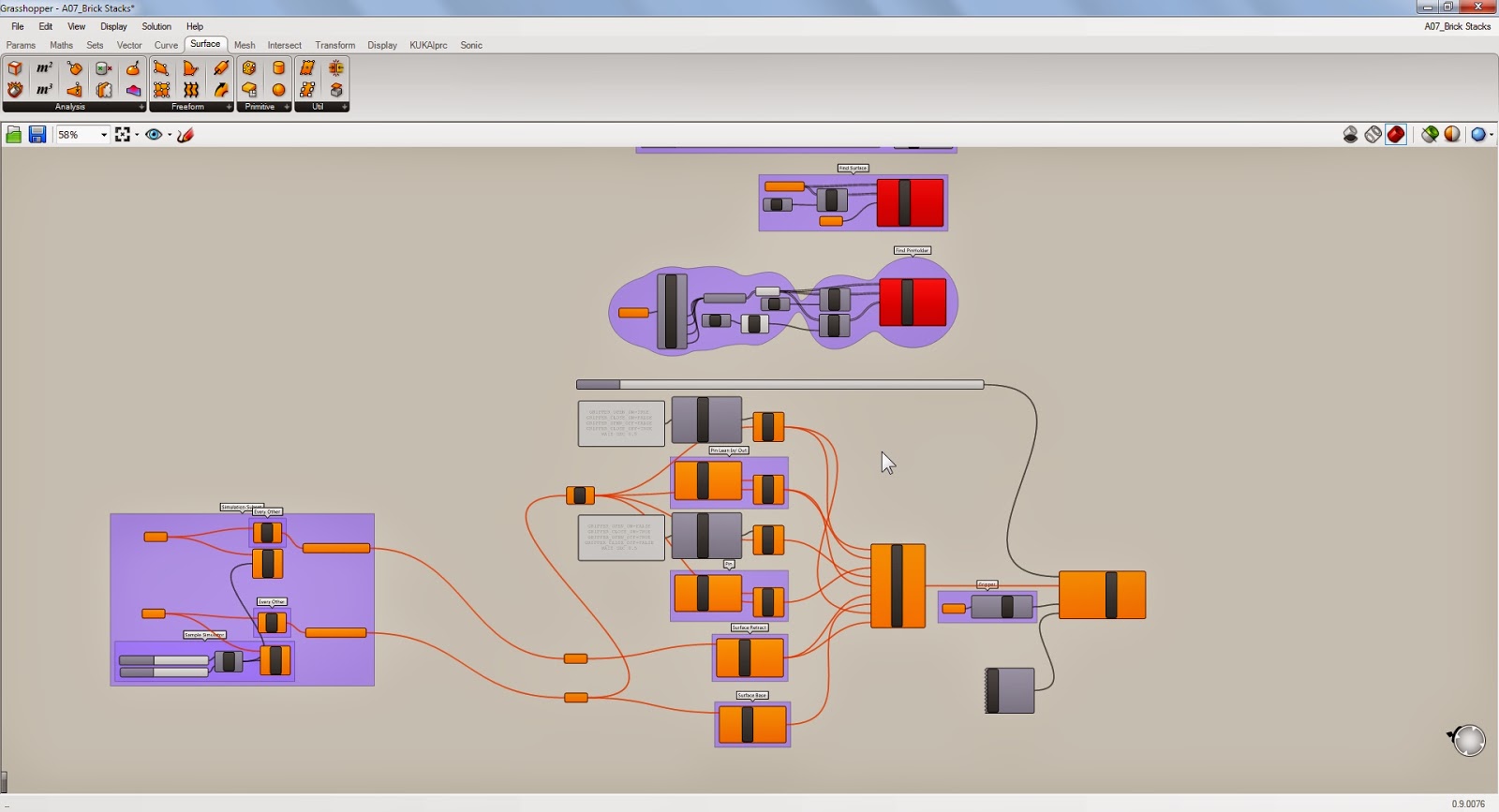Switch to the Params tab
1499x812 pixels.
pyautogui.click(x=21, y=45)
